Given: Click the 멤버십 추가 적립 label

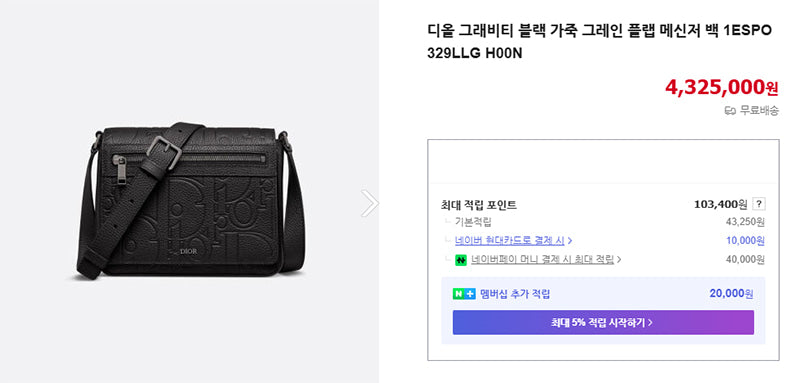Looking at the screenshot, I should pyautogui.click(x=515, y=294).
